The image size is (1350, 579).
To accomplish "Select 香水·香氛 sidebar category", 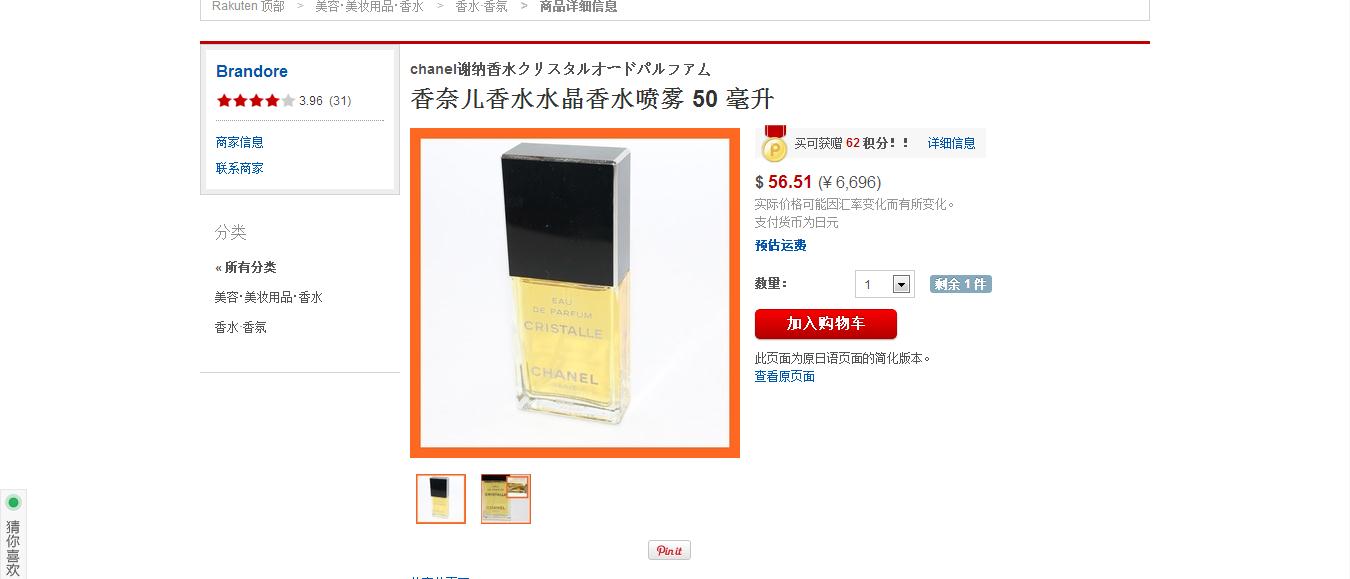I will pyautogui.click(x=240, y=327).
